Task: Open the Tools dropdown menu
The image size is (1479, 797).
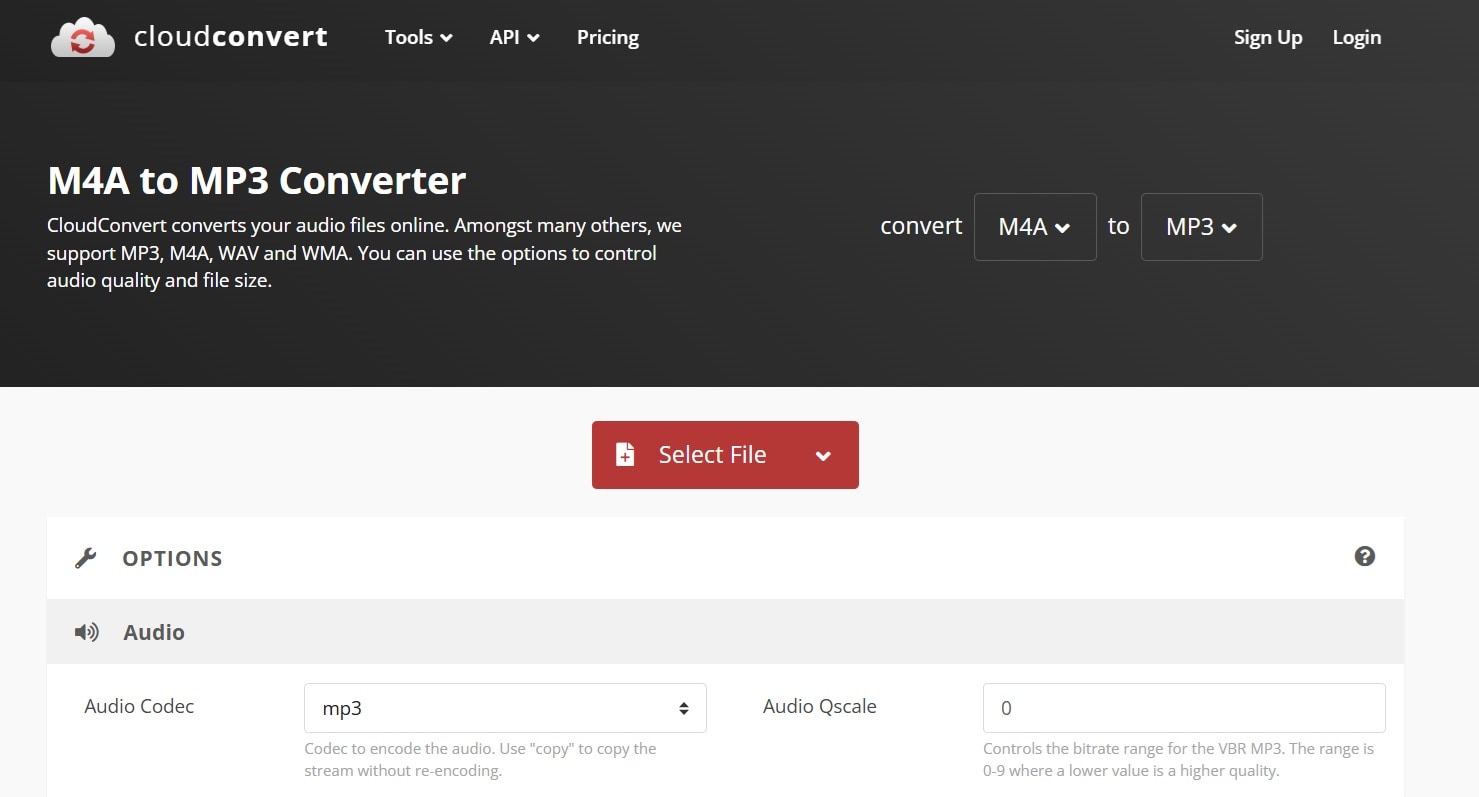Action: coord(419,37)
